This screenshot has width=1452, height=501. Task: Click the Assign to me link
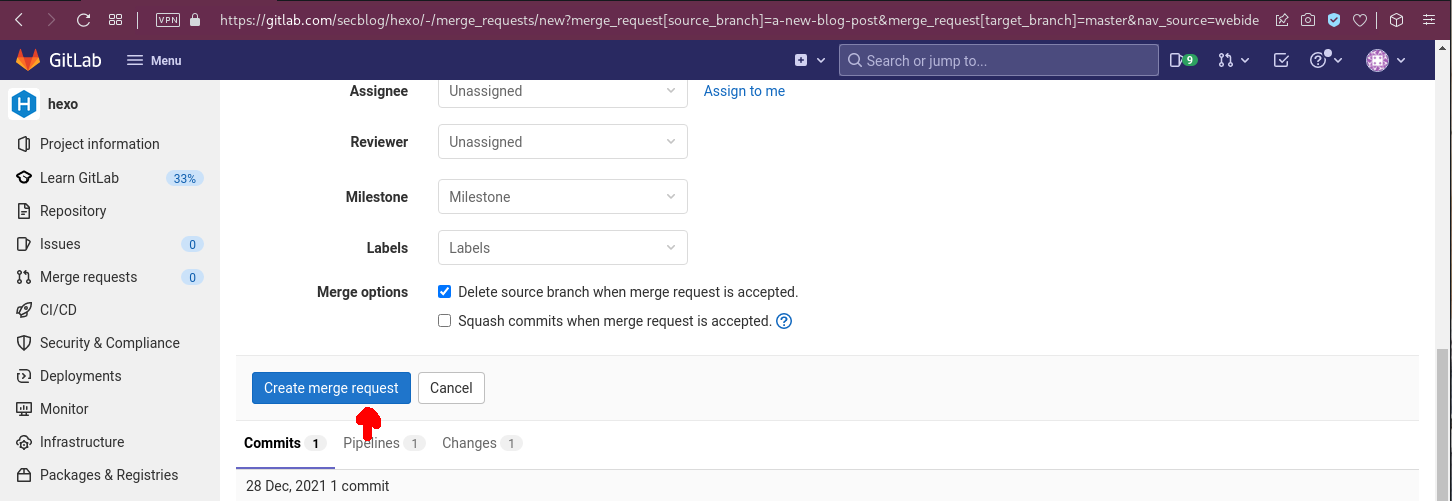click(744, 91)
